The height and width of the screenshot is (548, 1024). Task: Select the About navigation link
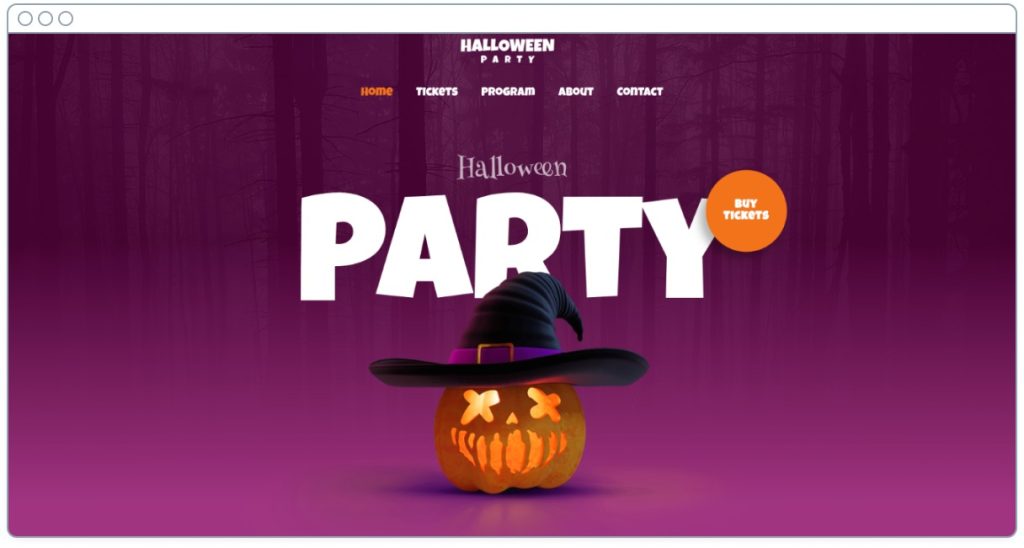(575, 91)
